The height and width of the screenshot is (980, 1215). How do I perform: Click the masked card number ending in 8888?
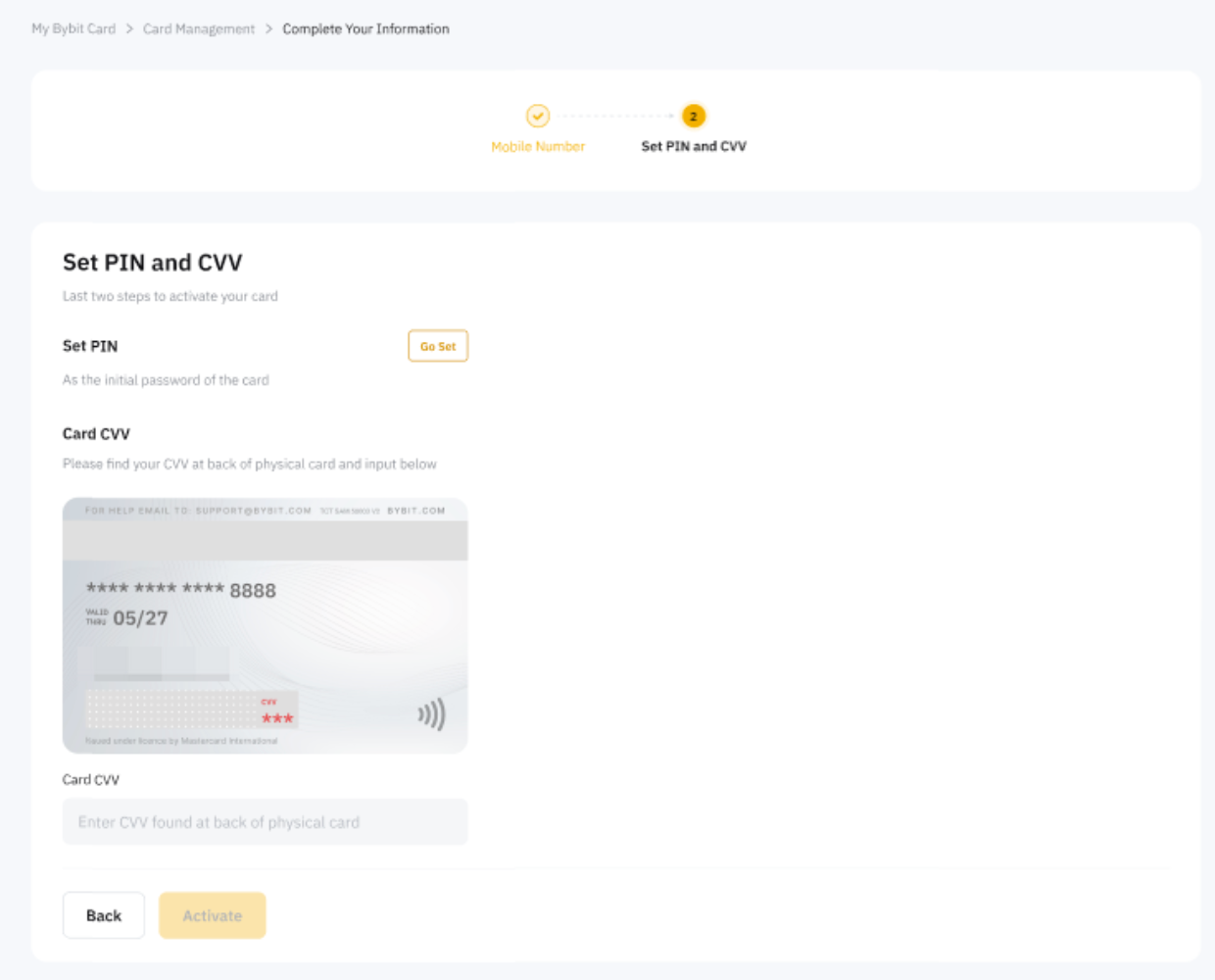tap(181, 590)
